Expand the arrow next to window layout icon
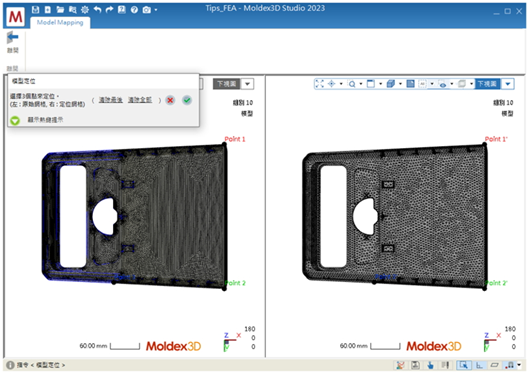The image size is (529, 374). coord(381,84)
